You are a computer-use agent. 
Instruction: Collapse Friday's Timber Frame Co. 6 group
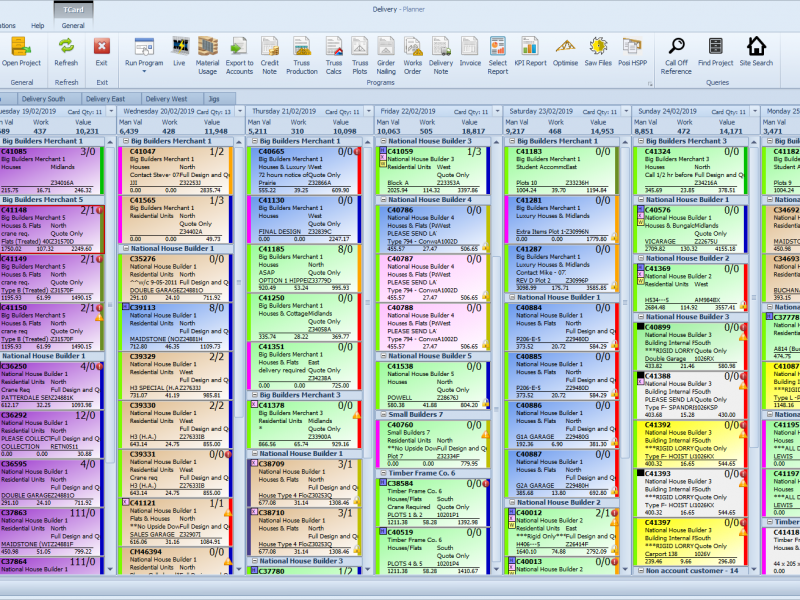pyautogui.click(x=382, y=473)
